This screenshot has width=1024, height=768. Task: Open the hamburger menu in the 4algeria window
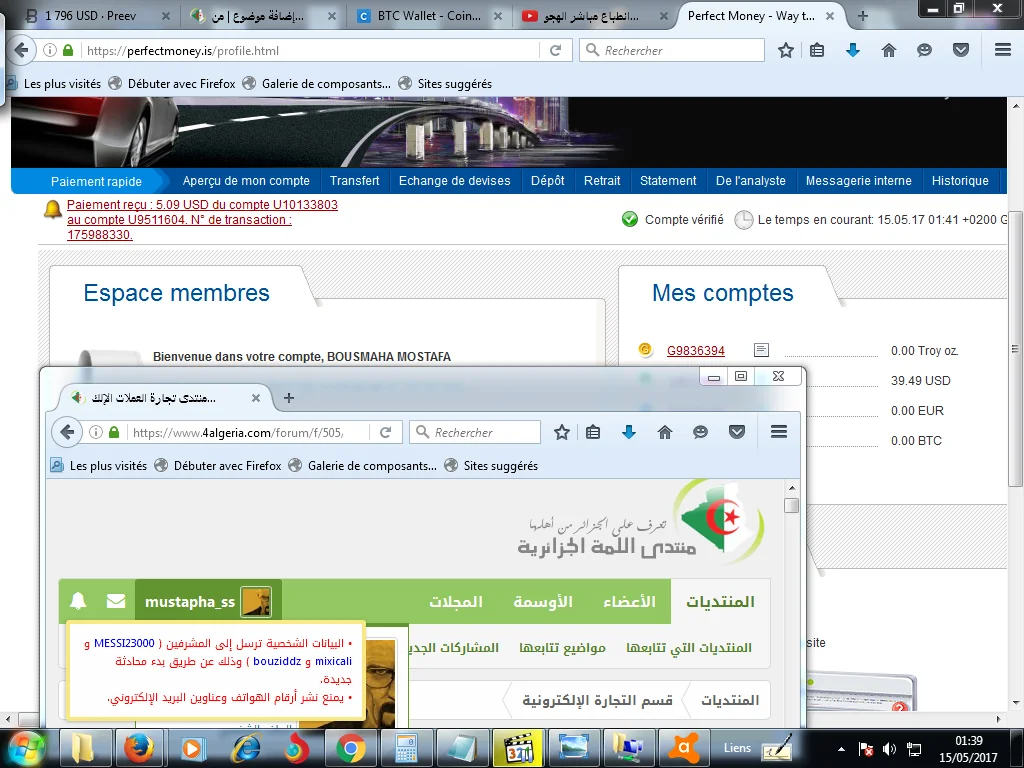point(779,432)
